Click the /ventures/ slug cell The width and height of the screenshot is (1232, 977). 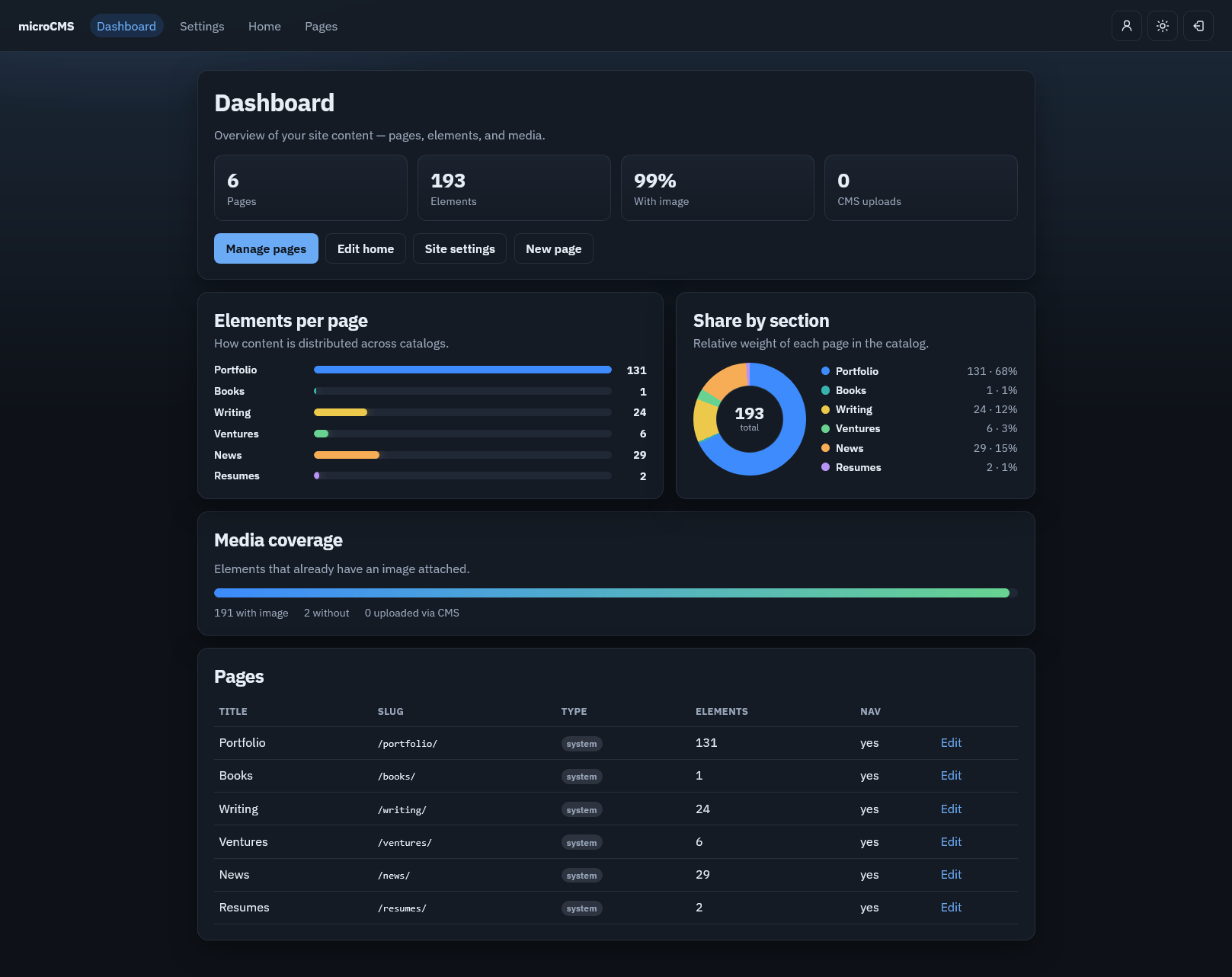(405, 843)
